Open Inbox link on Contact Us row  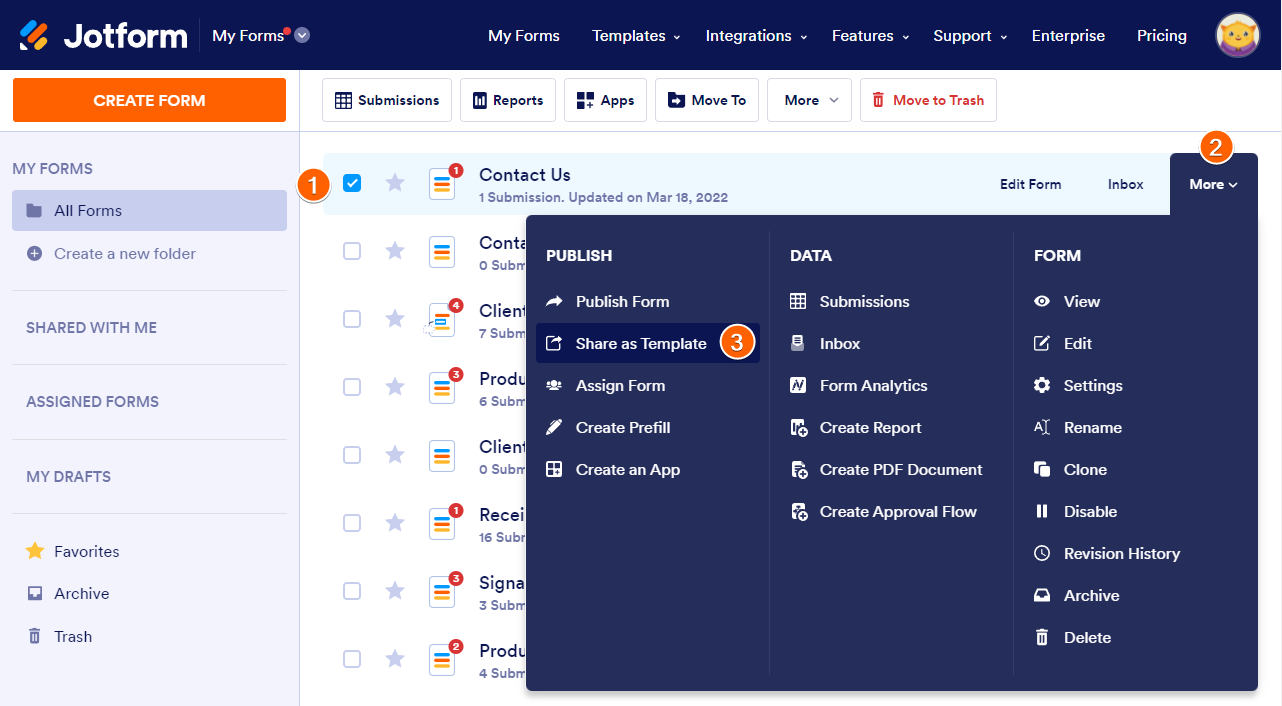click(1126, 184)
